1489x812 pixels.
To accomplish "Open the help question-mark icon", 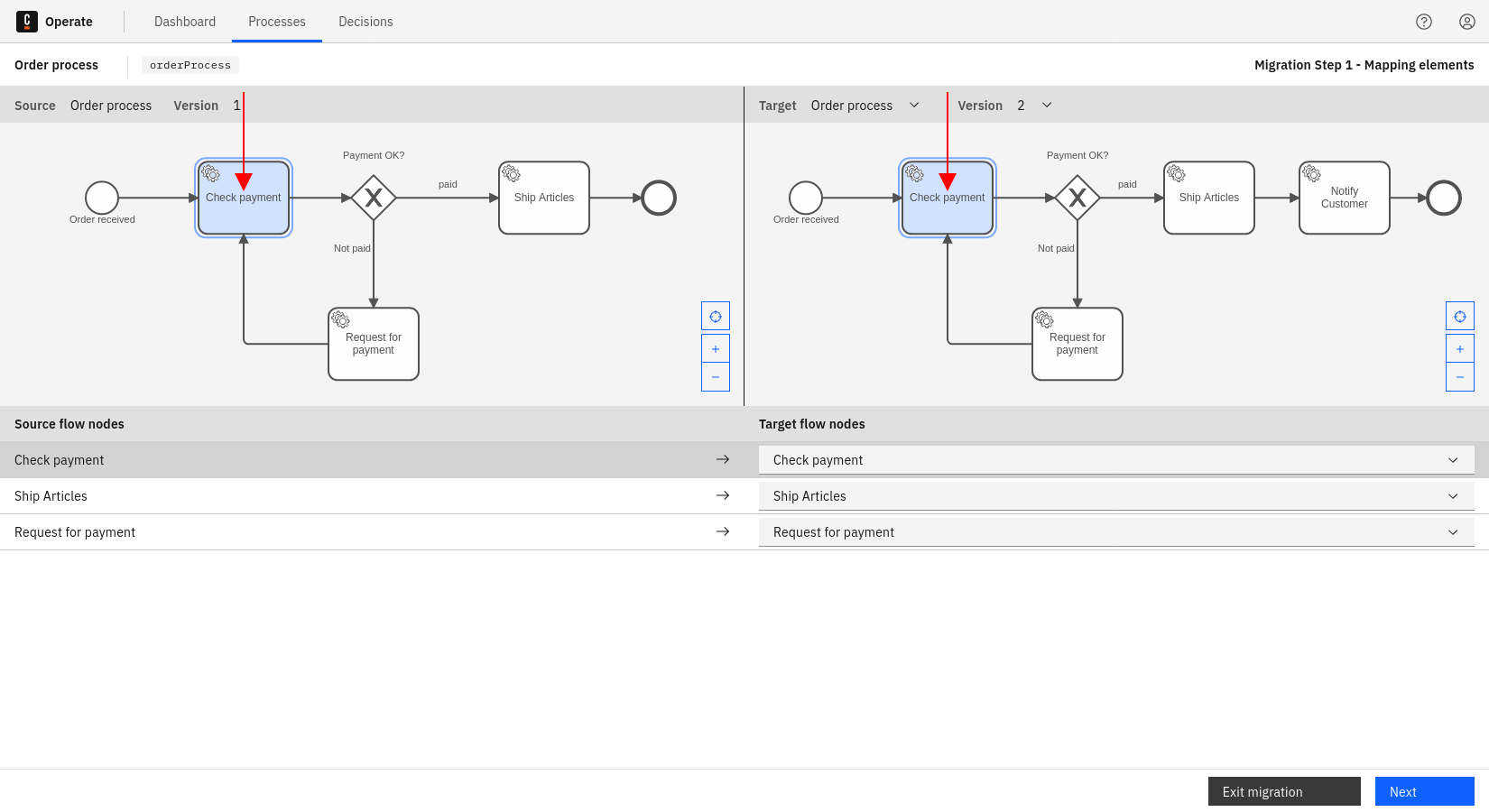I will [1424, 21].
